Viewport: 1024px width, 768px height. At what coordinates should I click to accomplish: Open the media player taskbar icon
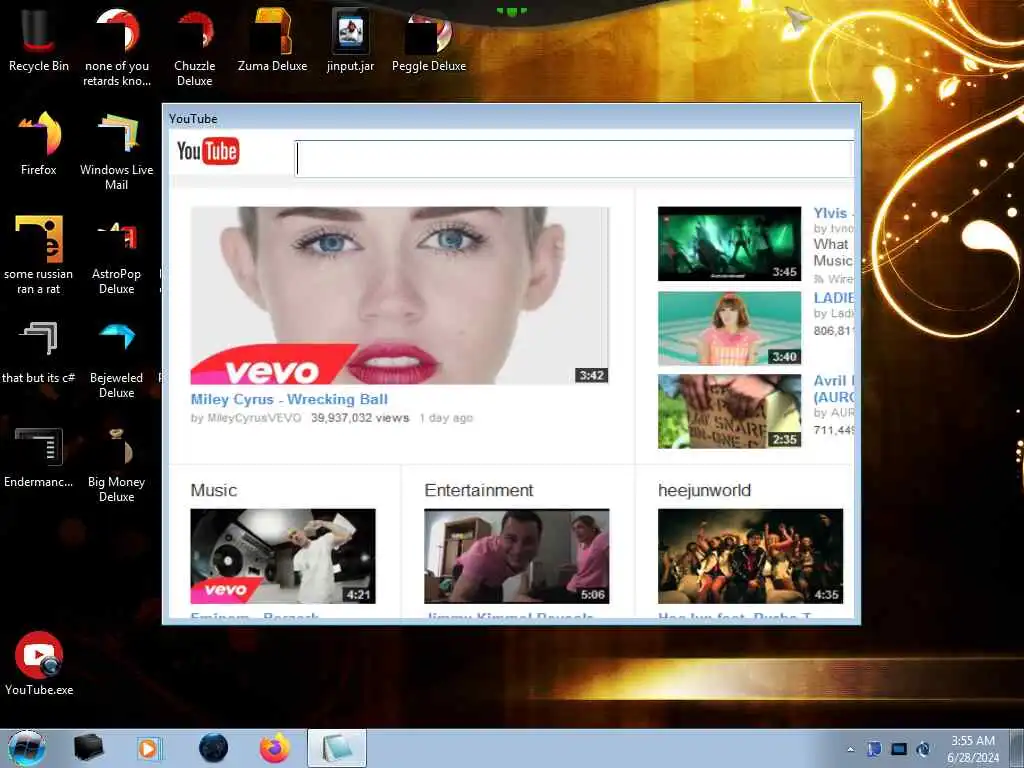(x=149, y=748)
